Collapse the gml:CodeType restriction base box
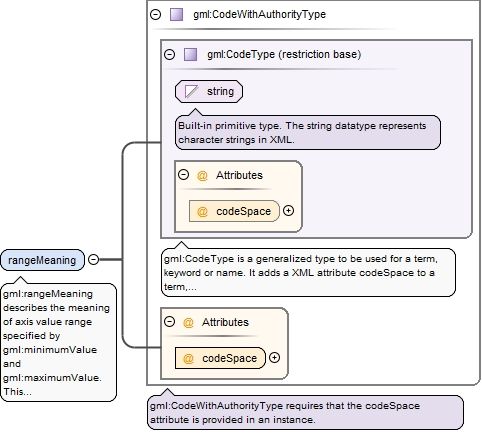Screen dimensions: 482x433 [x=170, y=54]
